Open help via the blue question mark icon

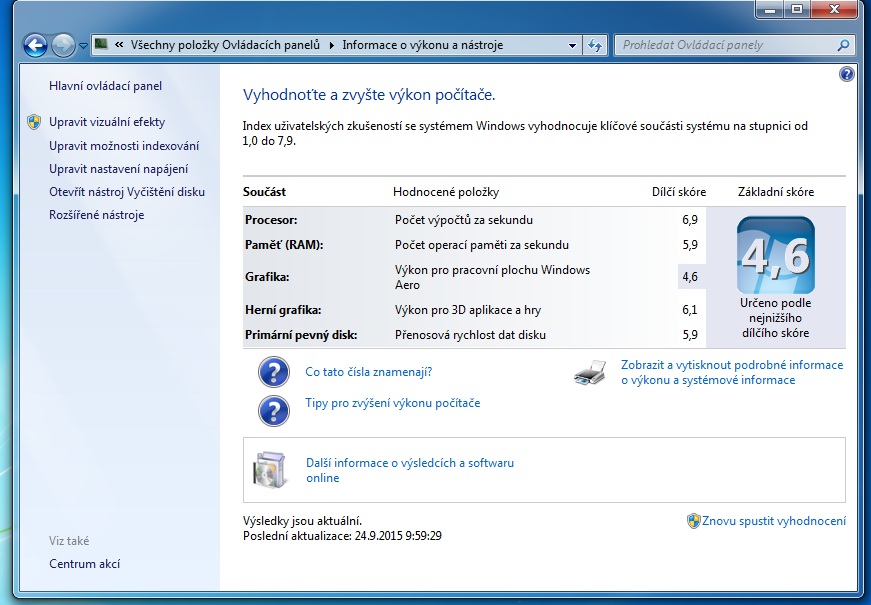(846, 74)
